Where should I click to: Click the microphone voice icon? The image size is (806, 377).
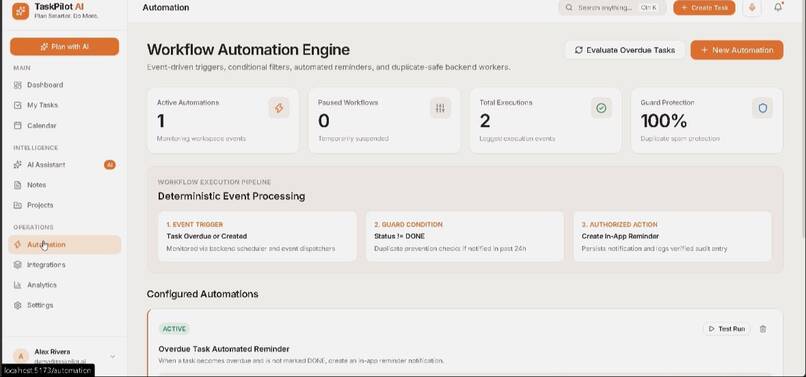click(753, 8)
